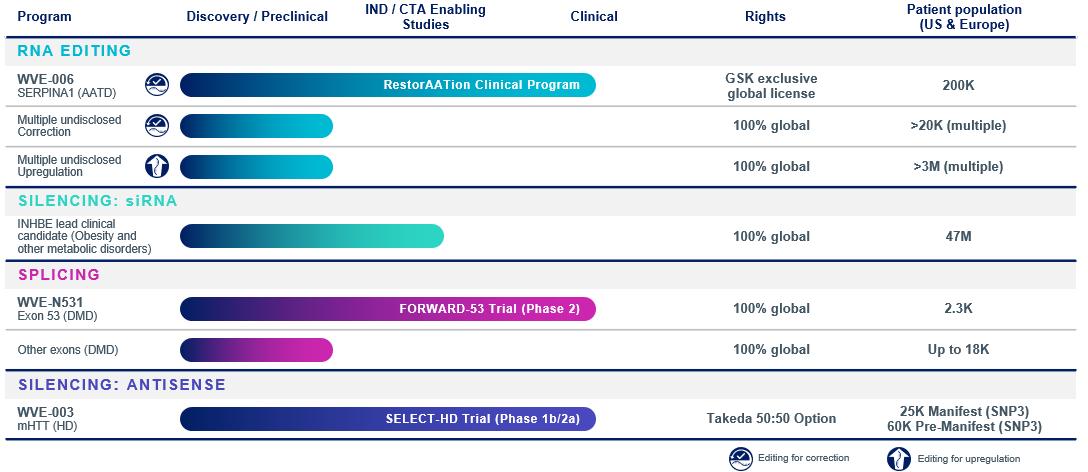This screenshot has height=472, width=1088.
Task: Click the 'Takeda 50:50 Option' rights text
Action: pyautogui.click(x=770, y=419)
